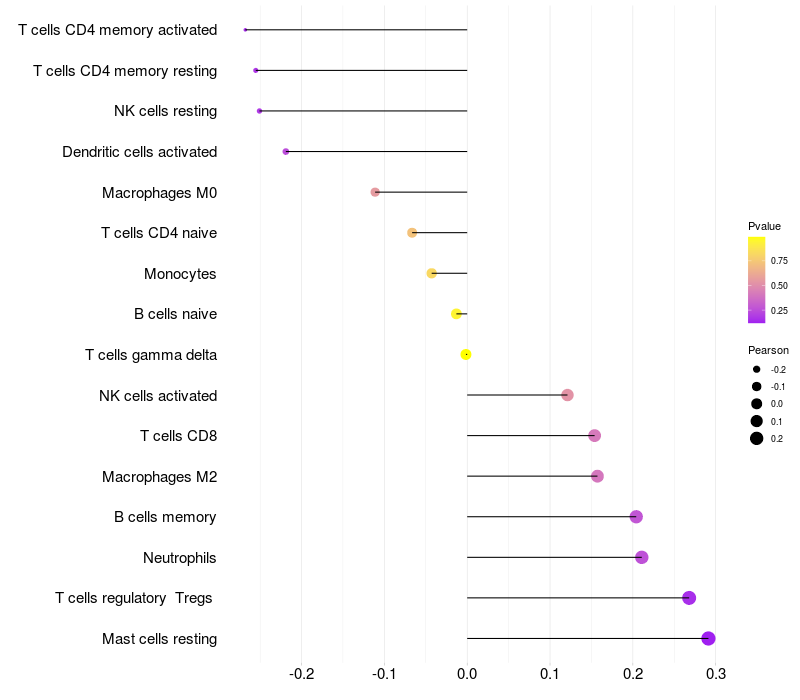Click the Pvalue color gradient bar
Viewport: 800px width, 700px height.
(x=757, y=280)
